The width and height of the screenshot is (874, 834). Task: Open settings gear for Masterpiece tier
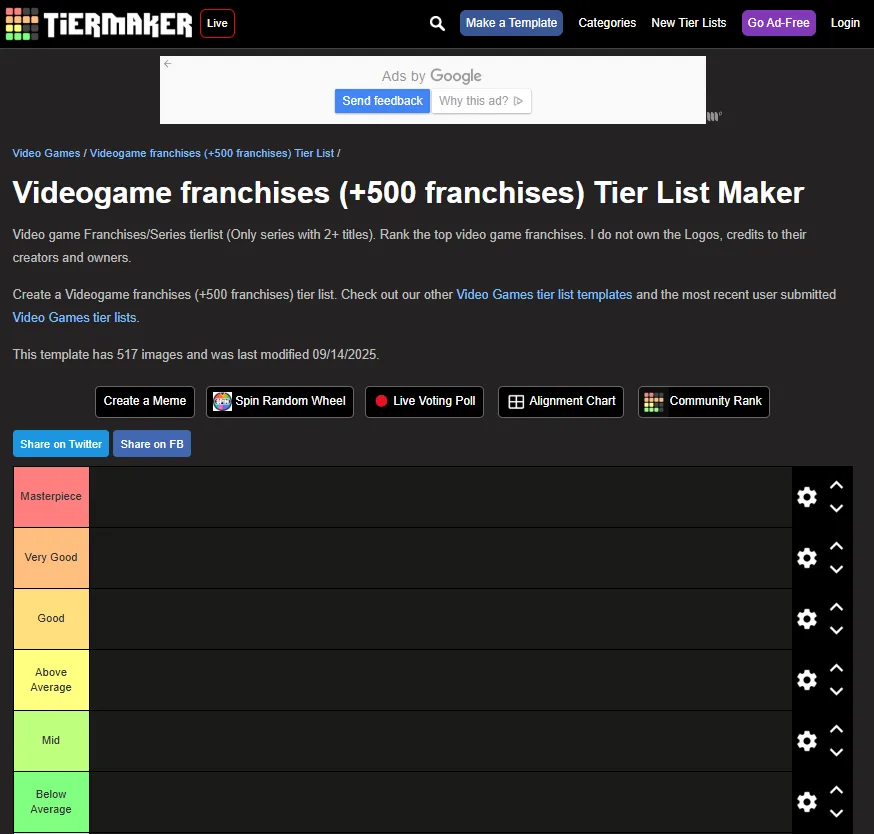(807, 497)
